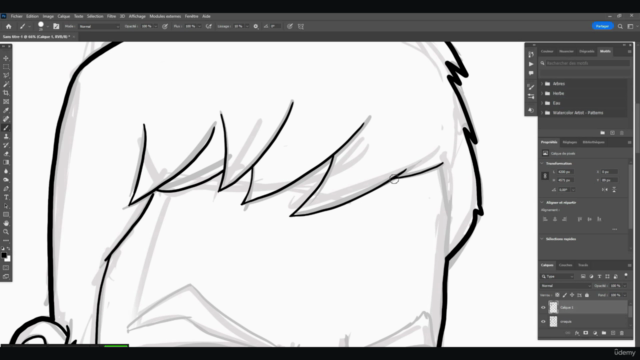Hide the croquis layer
This screenshot has width=640, height=360.
tap(543, 322)
